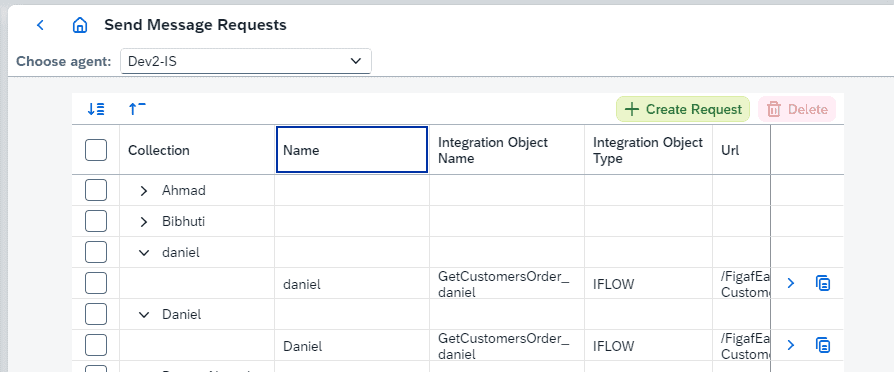Open details arrow for the lowercase daniel request
The height and width of the screenshot is (372, 894).
(x=791, y=283)
